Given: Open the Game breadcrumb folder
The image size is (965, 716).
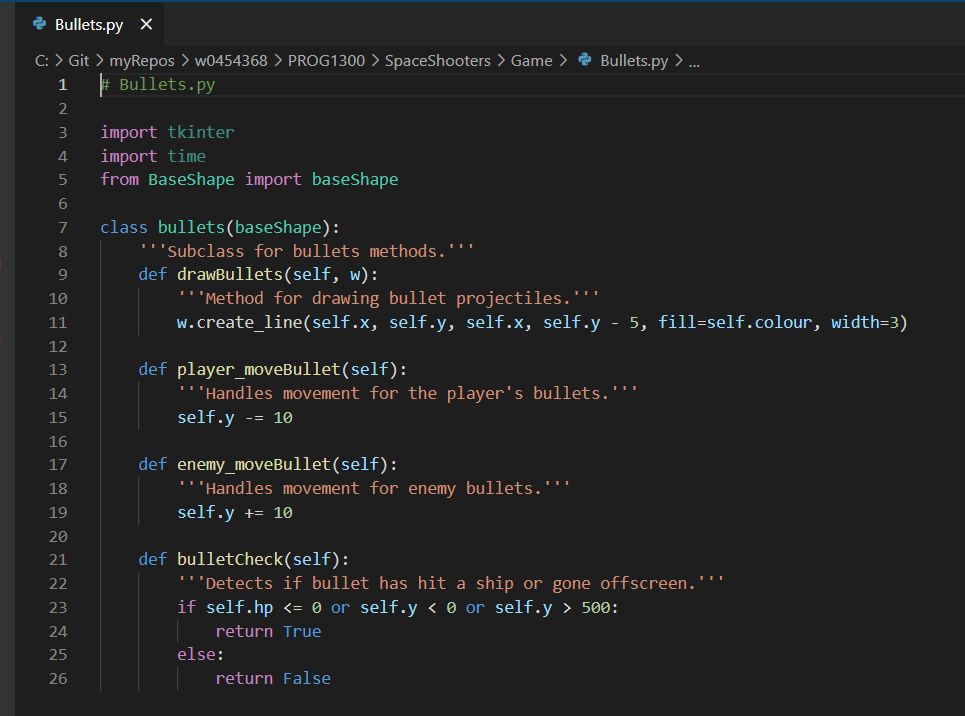Looking at the screenshot, I should pos(531,61).
